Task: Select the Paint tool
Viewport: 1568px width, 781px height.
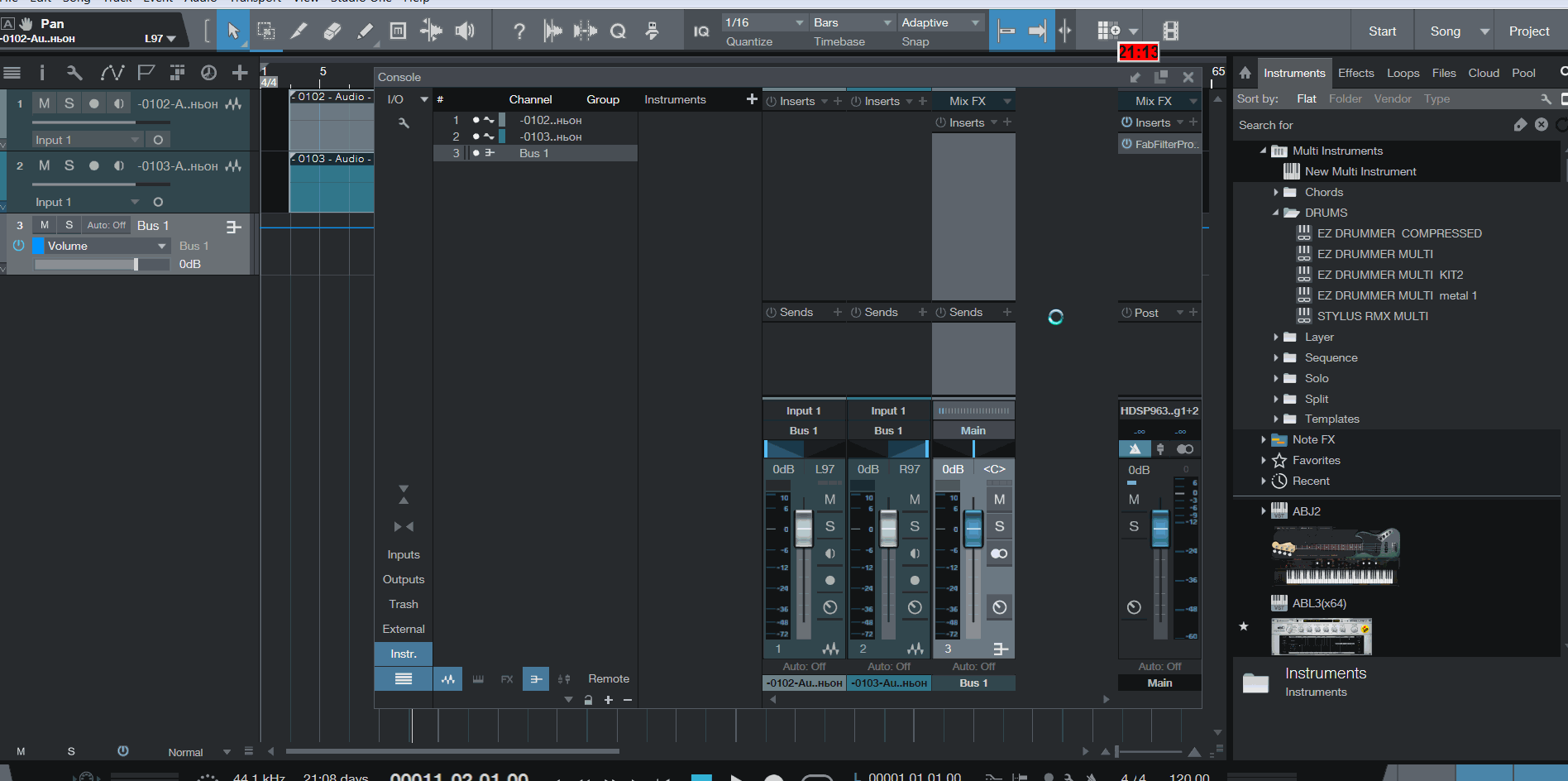Action: pos(365,31)
